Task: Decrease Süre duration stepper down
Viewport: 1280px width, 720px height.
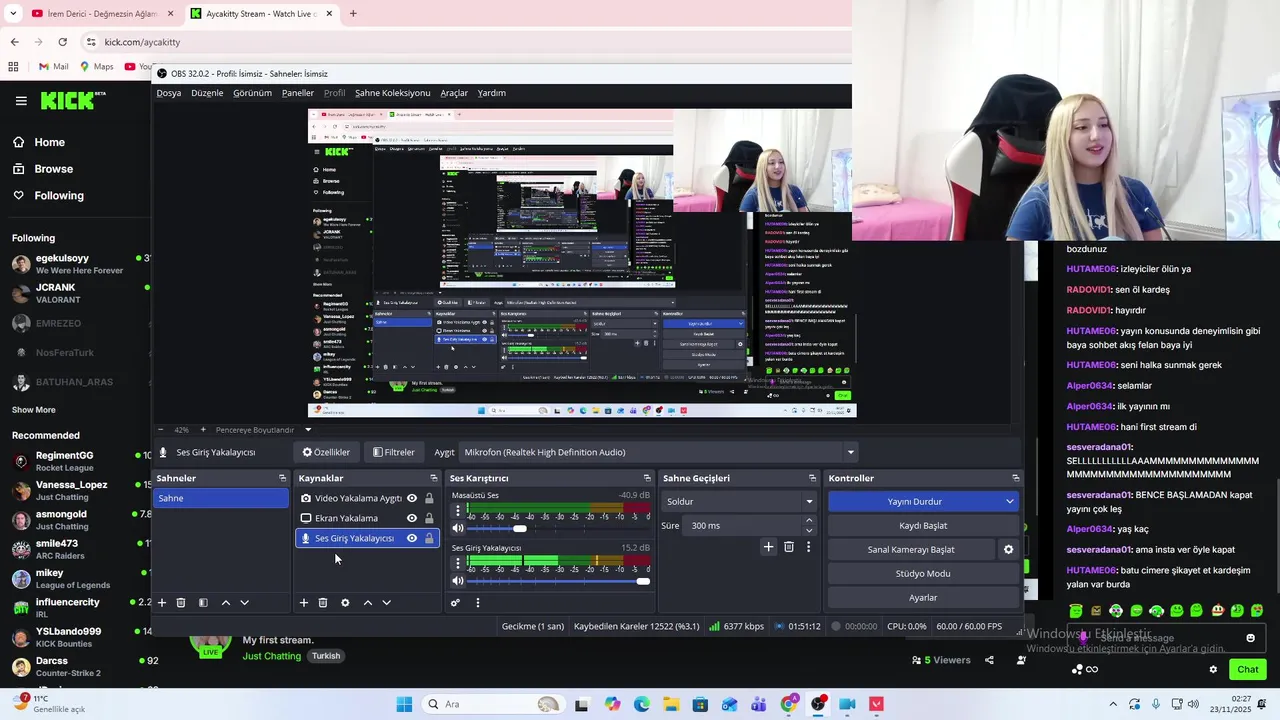Action: [809, 530]
